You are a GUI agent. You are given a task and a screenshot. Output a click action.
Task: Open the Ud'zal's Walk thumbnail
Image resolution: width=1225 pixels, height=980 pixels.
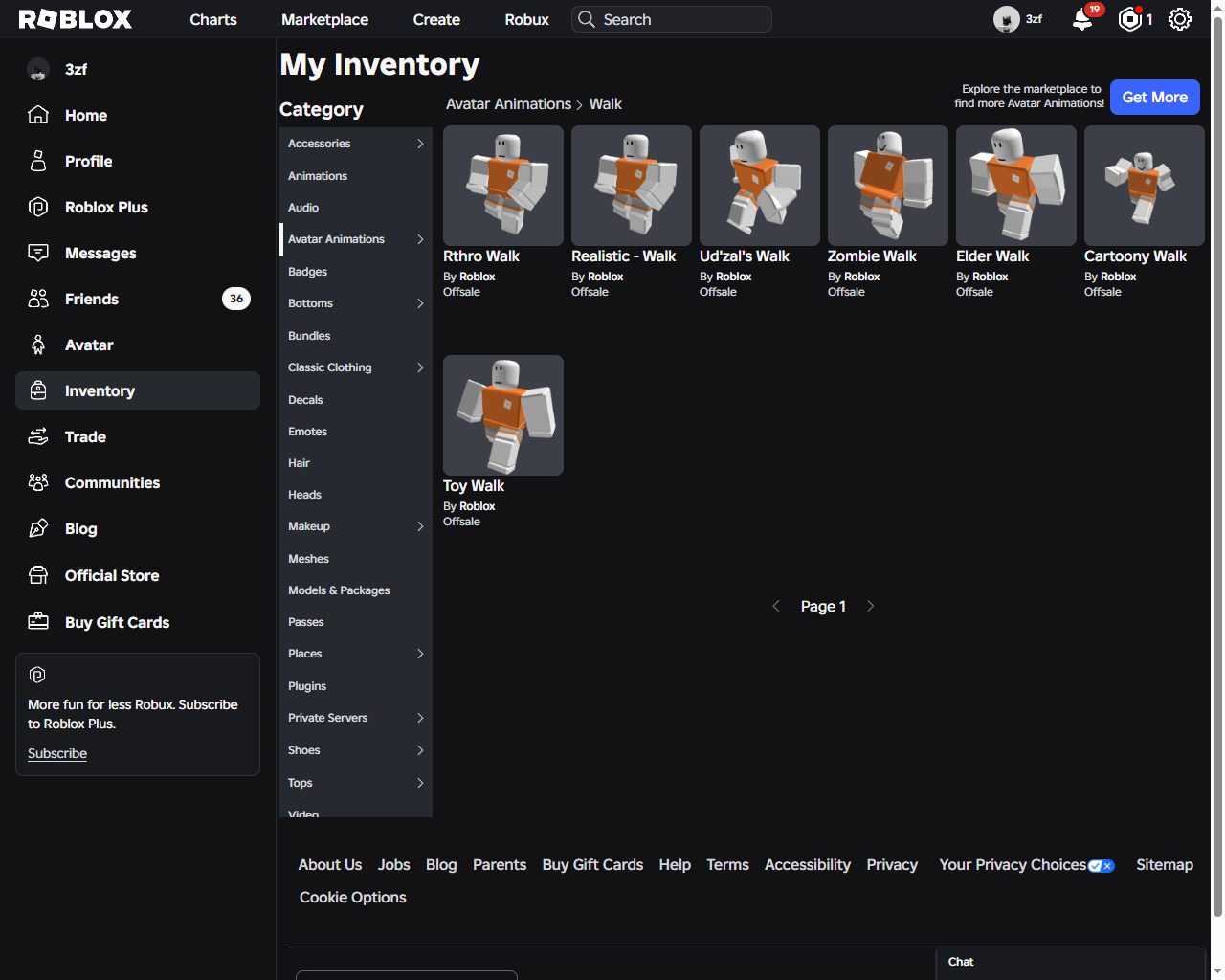(x=760, y=186)
